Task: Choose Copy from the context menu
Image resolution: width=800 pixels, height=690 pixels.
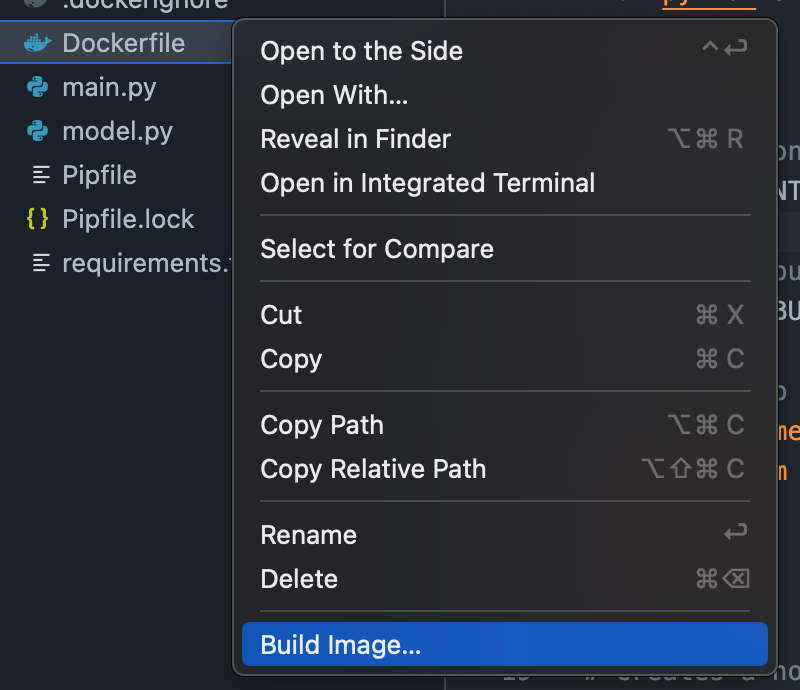Action: (x=291, y=359)
